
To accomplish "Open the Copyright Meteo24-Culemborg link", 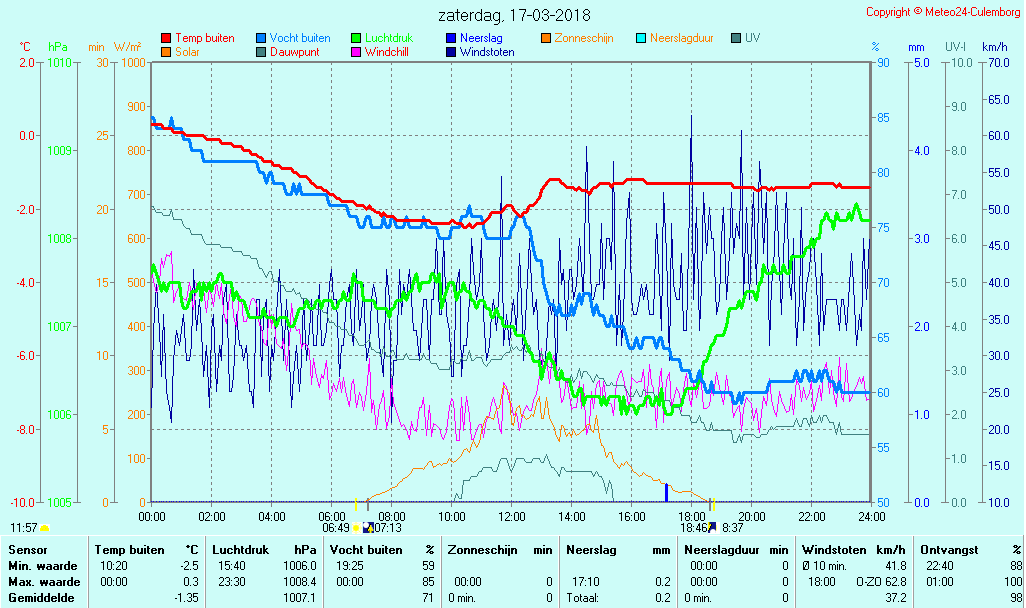I will pyautogui.click(x=943, y=12).
